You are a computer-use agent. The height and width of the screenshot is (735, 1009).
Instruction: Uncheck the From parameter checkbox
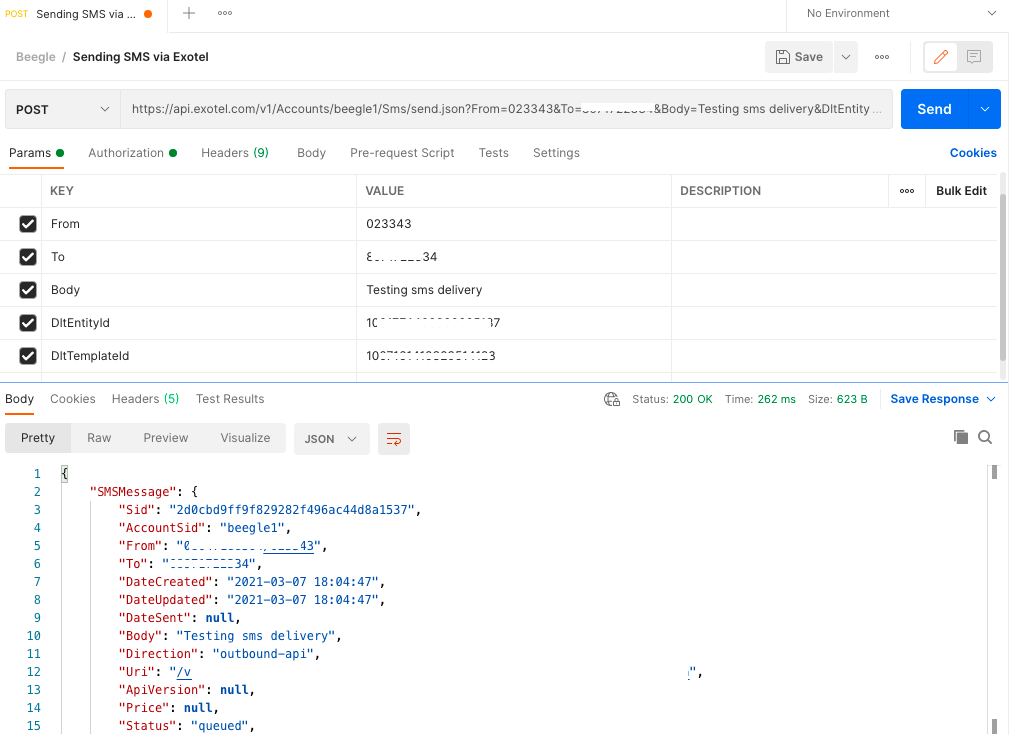click(x=28, y=224)
